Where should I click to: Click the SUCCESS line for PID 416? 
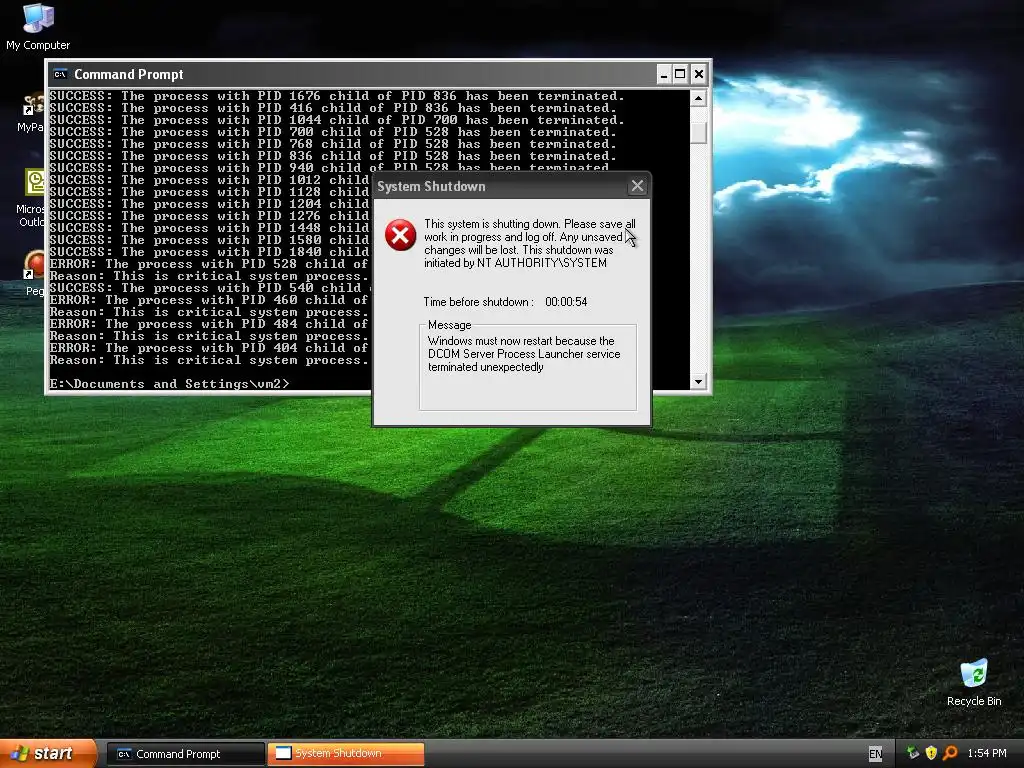333,108
